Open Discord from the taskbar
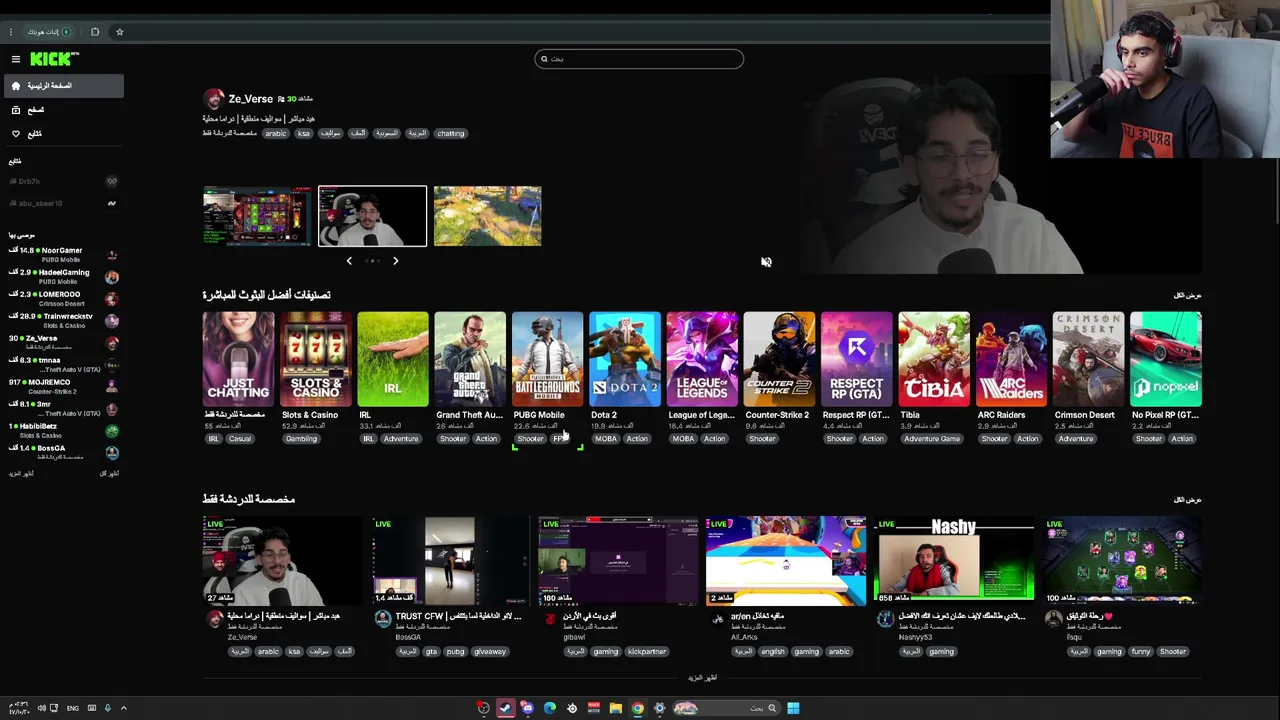1280x720 pixels. [527, 708]
